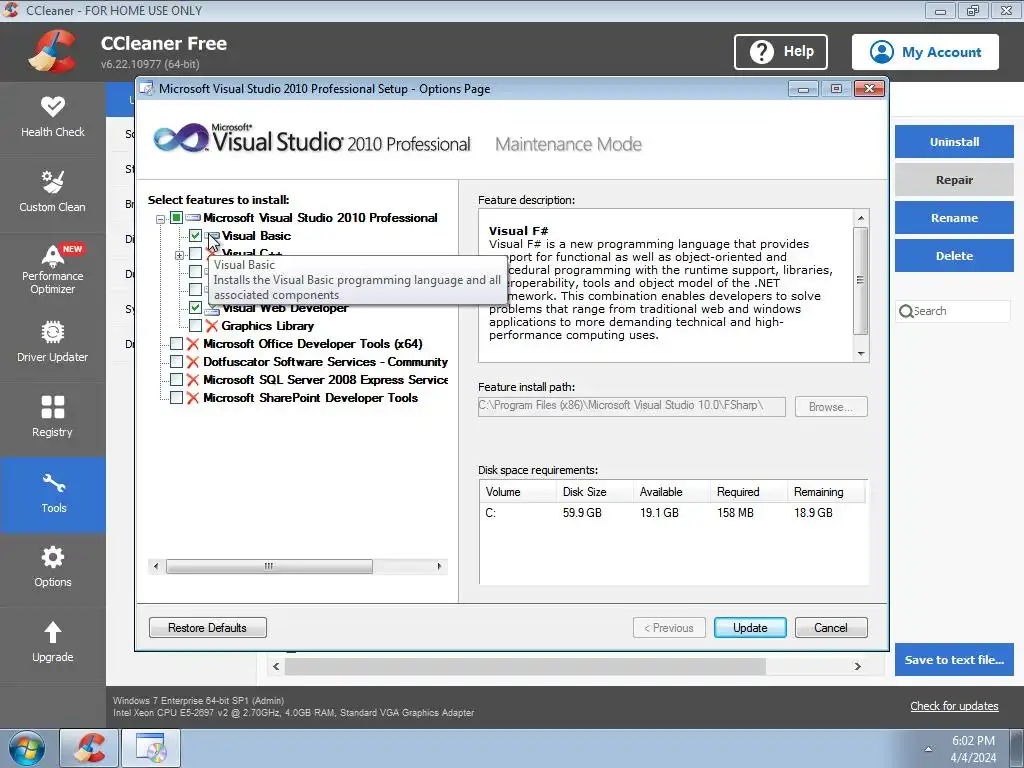The image size is (1024, 768).
Task: Open Custom Clean in the CCleaner sidebar
Action: [x=52, y=193]
